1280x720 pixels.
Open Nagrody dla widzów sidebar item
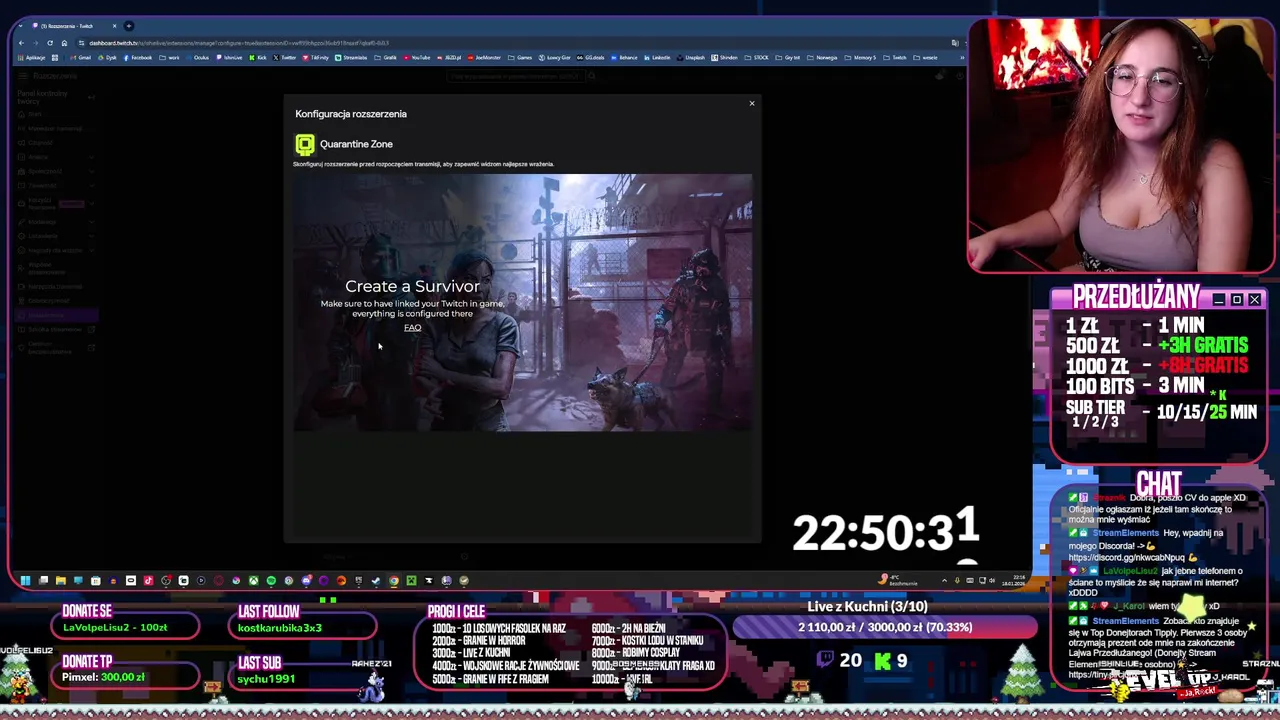(x=55, y=250)
